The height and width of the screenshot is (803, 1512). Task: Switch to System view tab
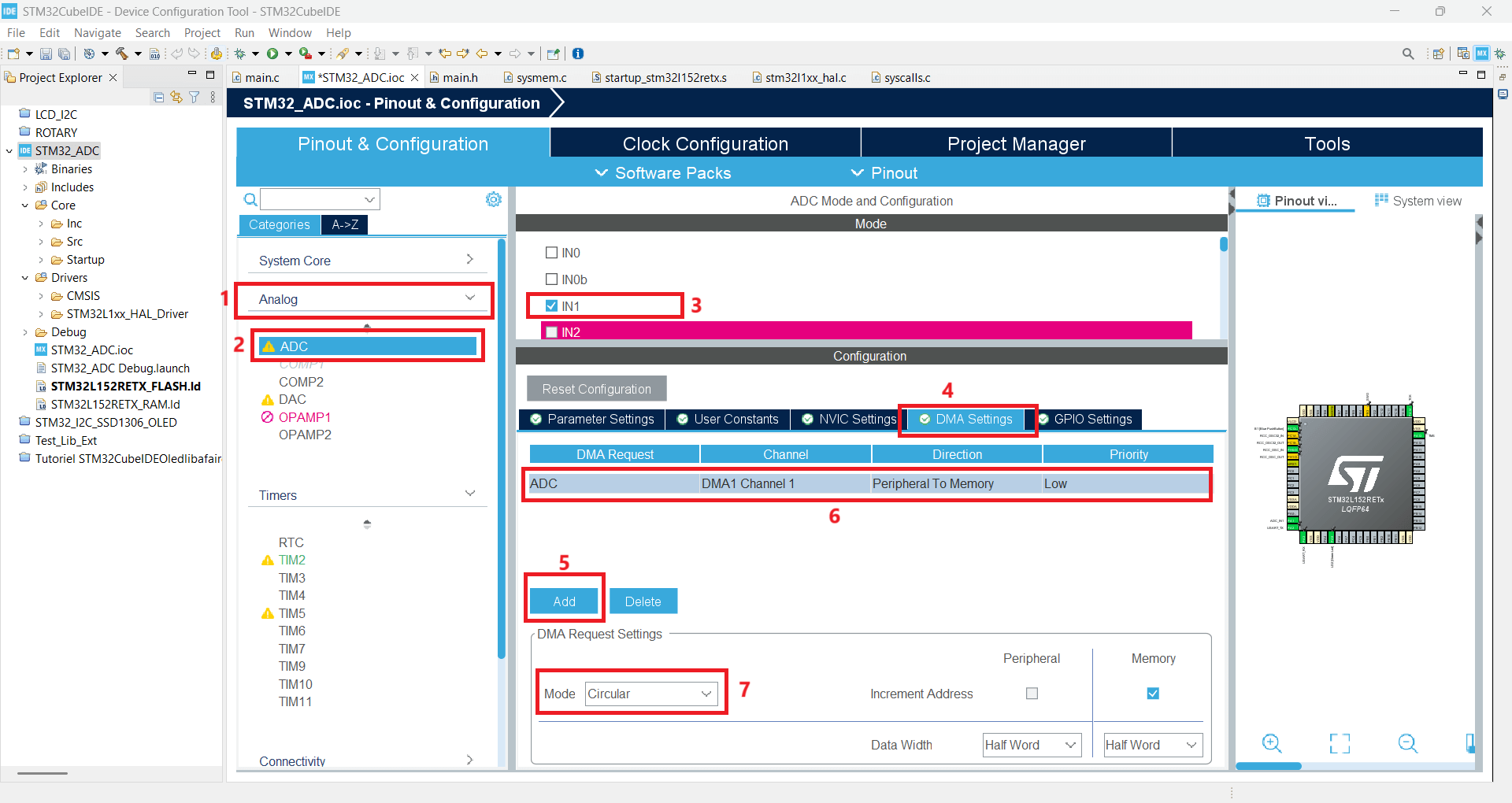coord(1418,201)
